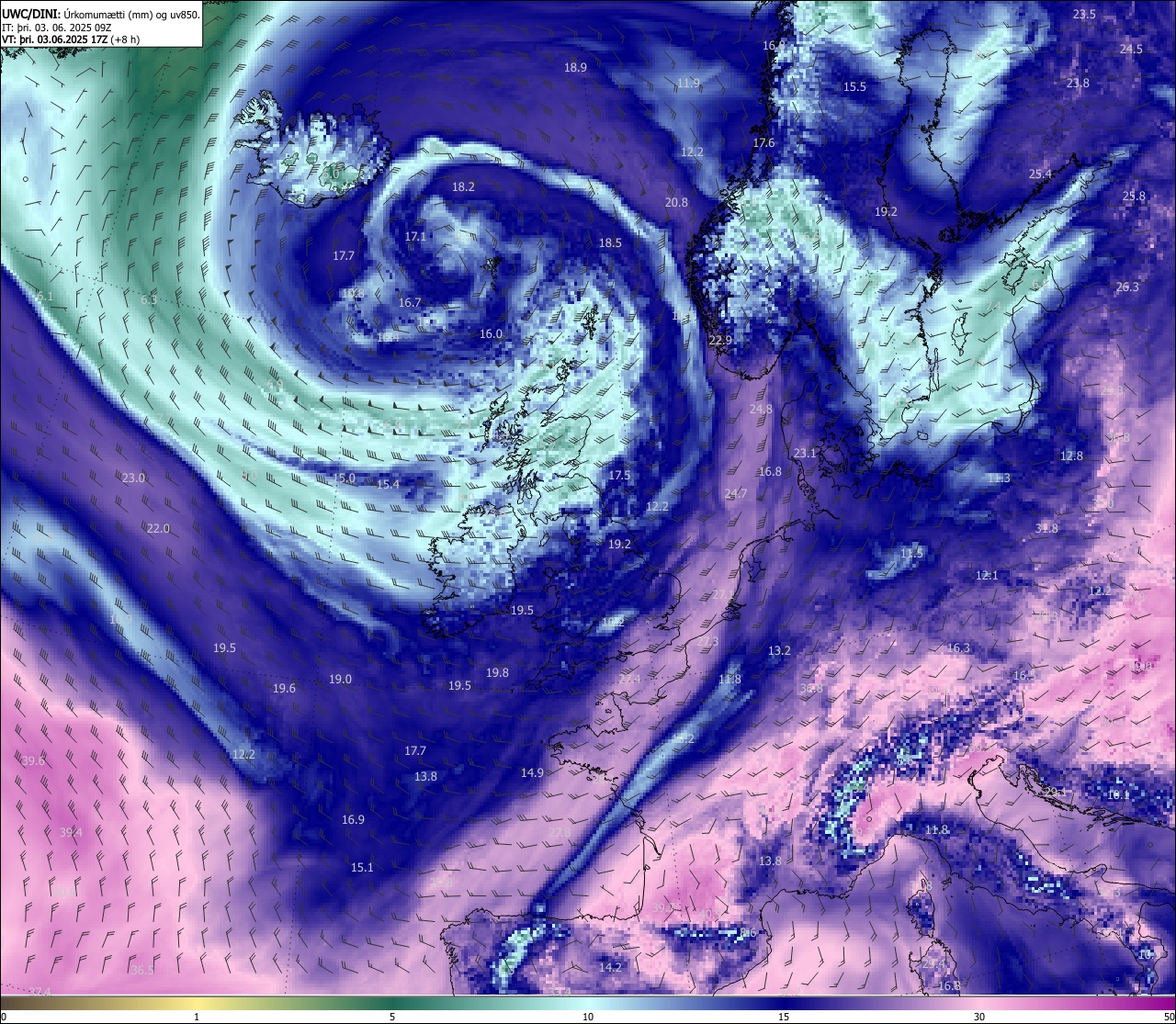Click the colorbar tick label 50

pyautogui.click(x=1169, y=1017)
